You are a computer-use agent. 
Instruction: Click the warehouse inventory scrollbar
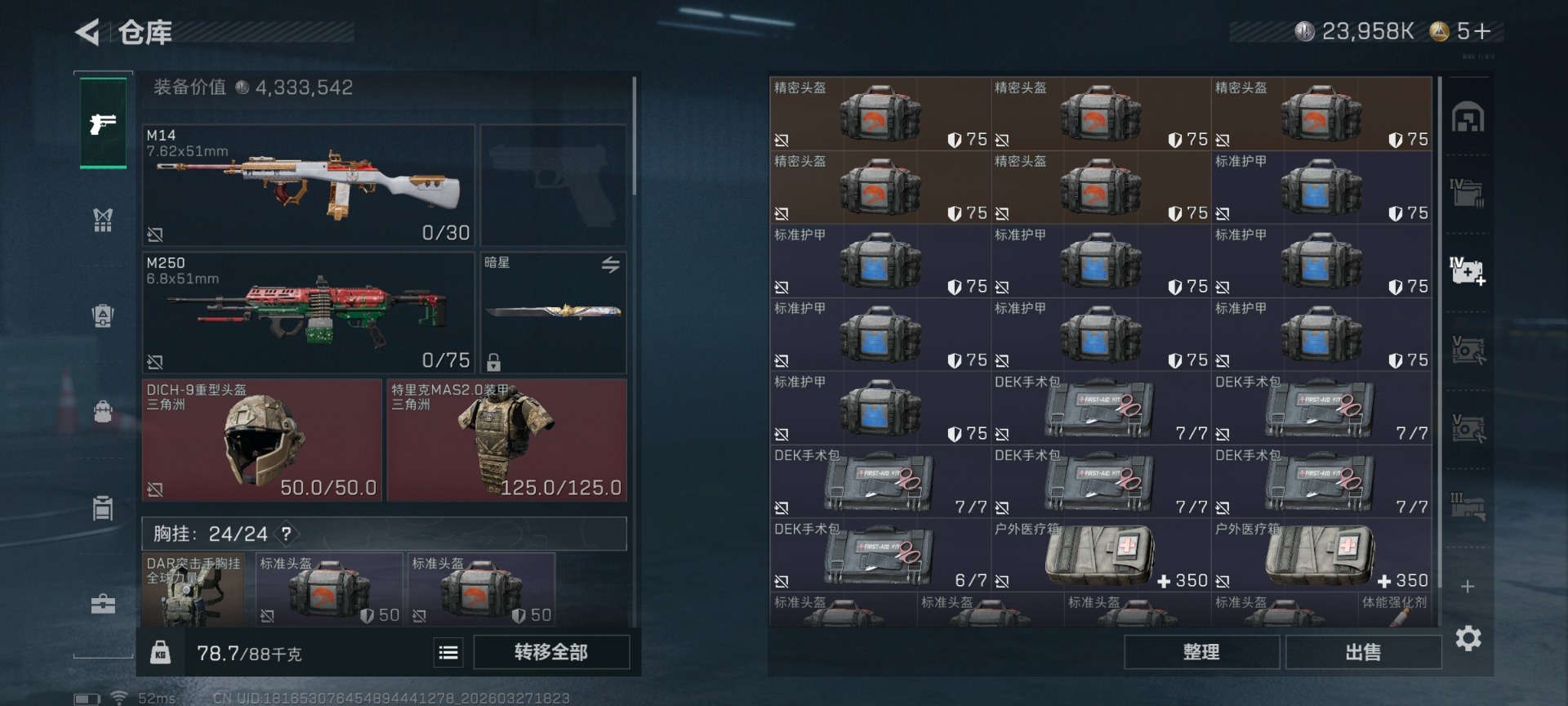pyautogui.click(x=1440, y=331)
